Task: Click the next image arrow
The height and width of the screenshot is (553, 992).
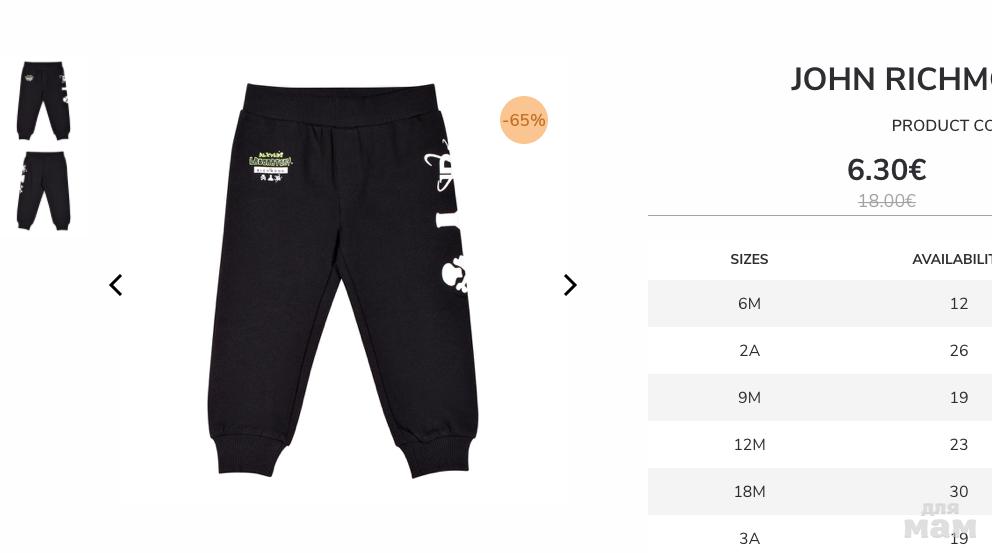Action: [x=570, y=285]
